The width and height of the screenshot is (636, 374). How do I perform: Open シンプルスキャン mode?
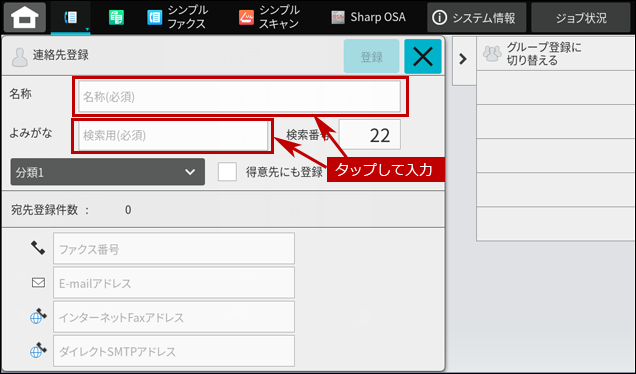(x=269, y=17)
